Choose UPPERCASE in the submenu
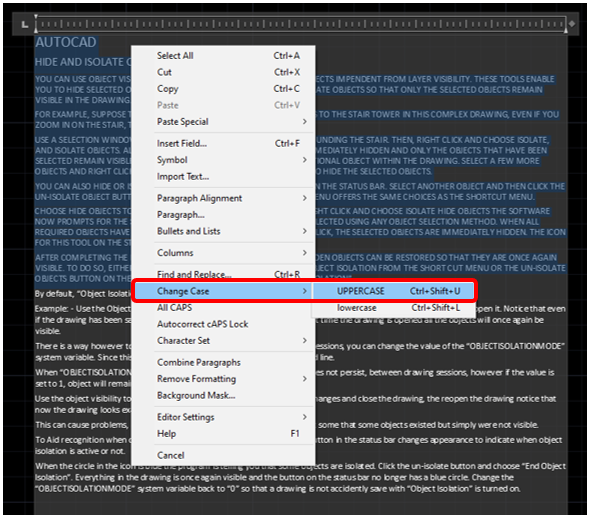 393,291
